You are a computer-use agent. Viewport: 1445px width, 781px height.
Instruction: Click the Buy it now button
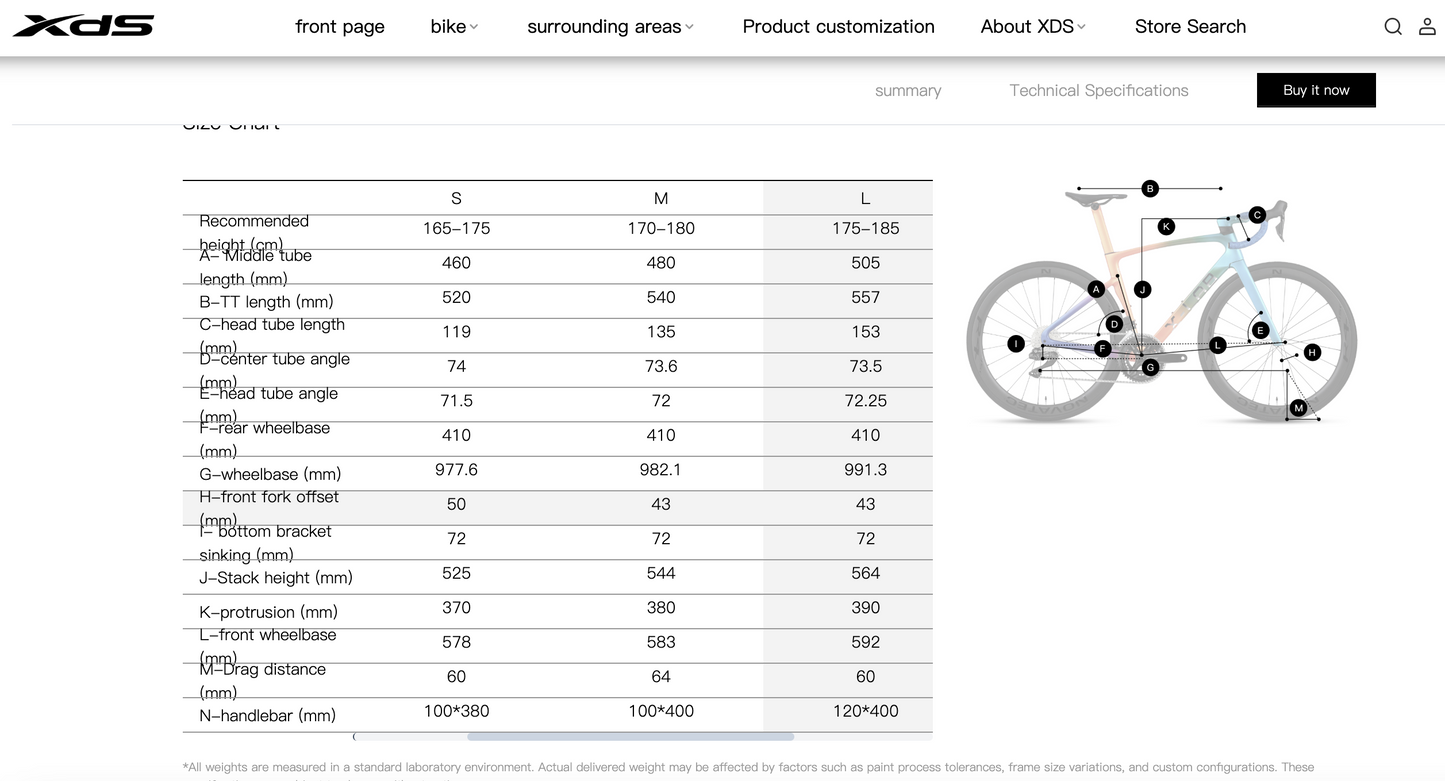1315,90
